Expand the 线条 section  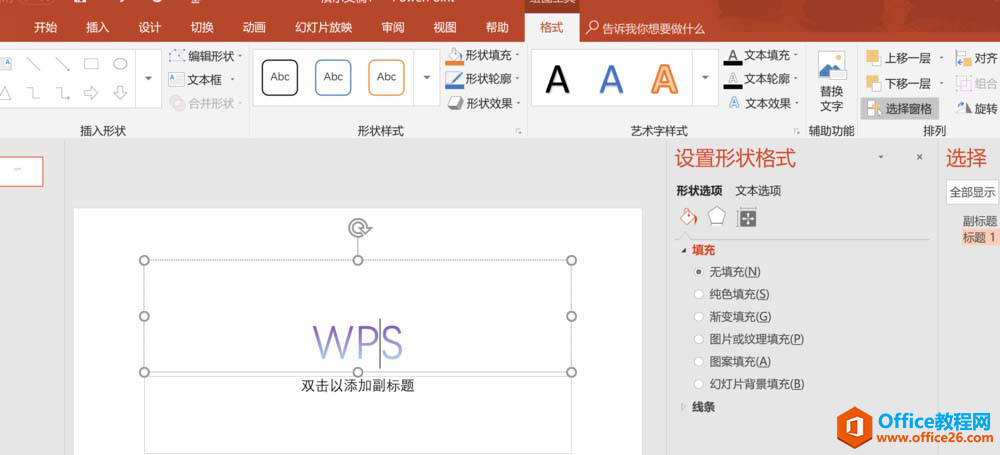tap(703, 407)
